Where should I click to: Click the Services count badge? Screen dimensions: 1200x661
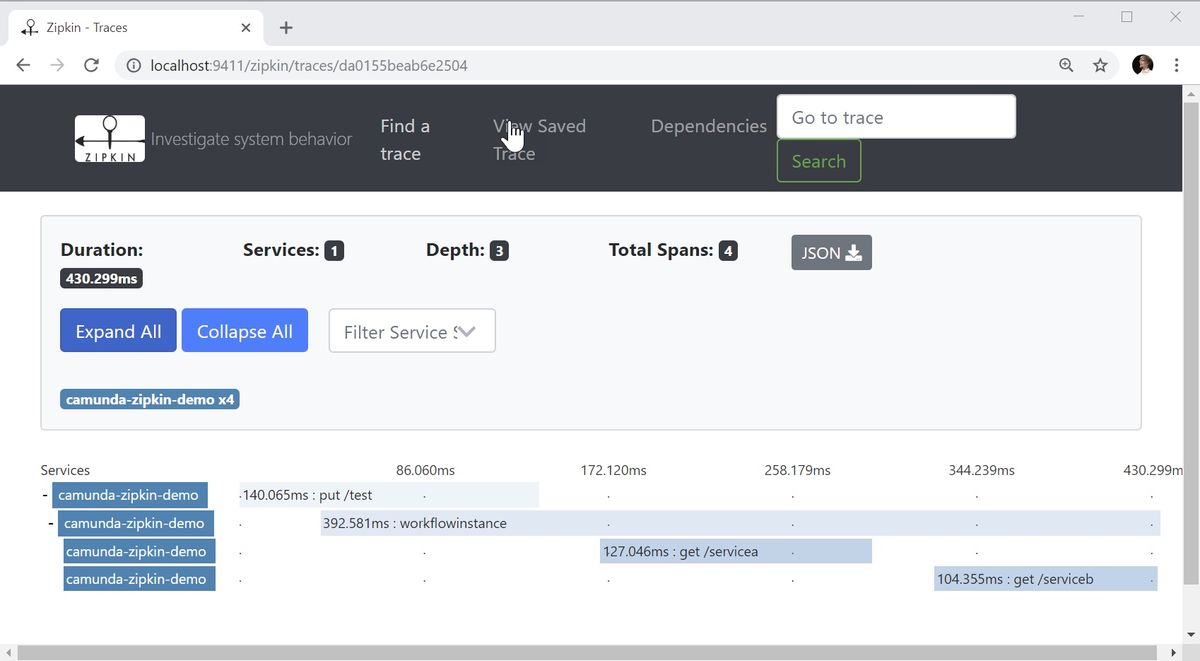[x=334, y=251]
